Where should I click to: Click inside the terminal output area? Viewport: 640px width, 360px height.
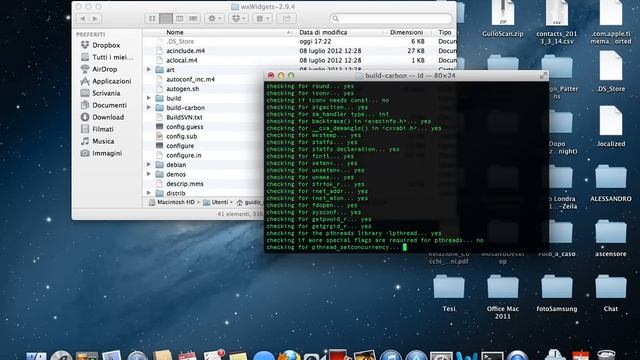pos(406,167)
